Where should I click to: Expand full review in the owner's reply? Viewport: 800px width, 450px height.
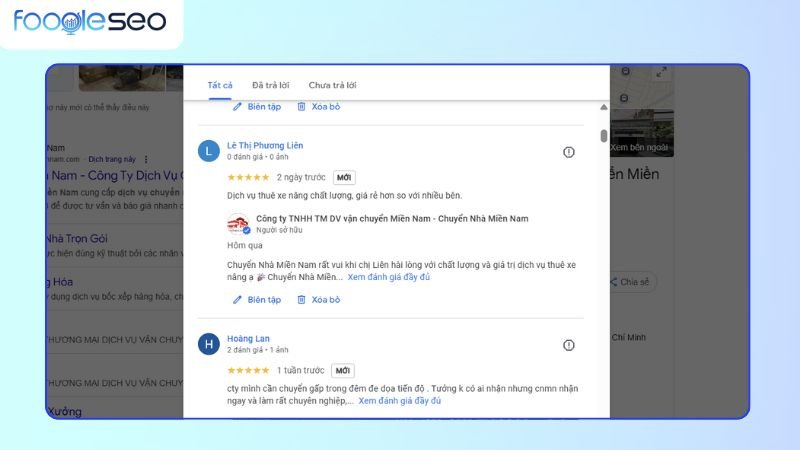[x=388, y=277]
